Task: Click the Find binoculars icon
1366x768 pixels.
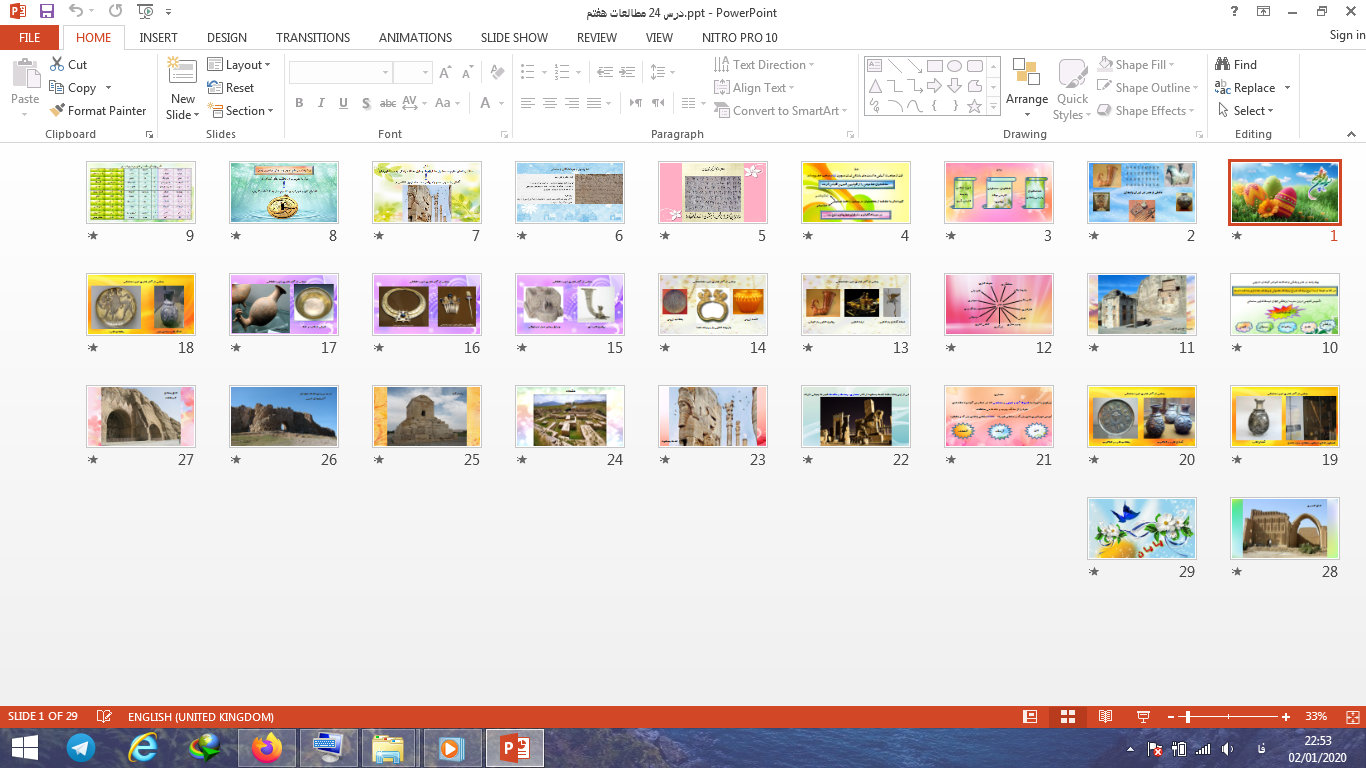Action: [1222, 65]
